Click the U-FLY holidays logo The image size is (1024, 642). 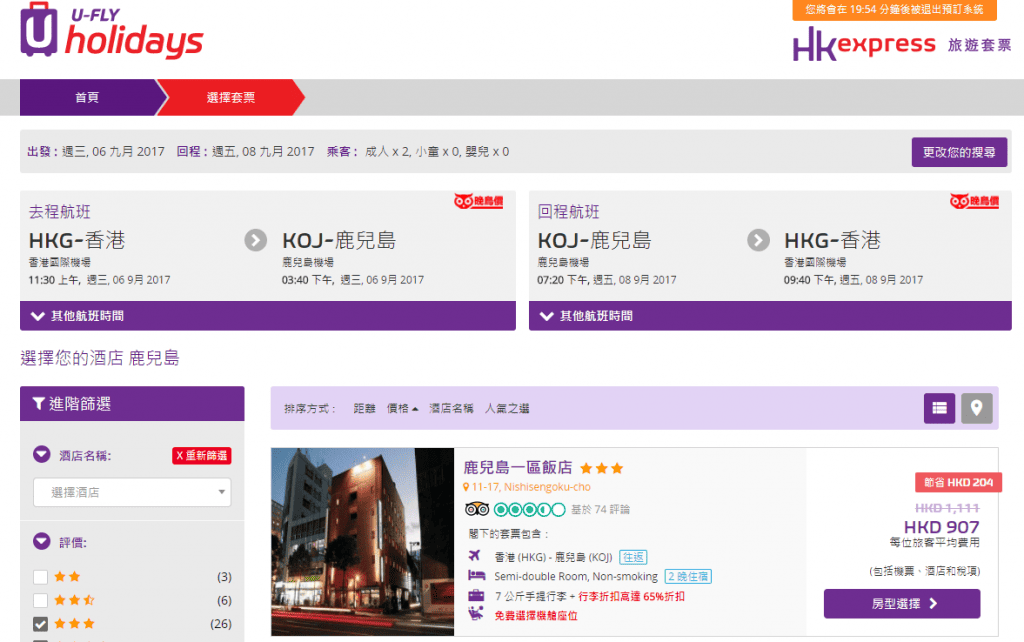[110, 32]
